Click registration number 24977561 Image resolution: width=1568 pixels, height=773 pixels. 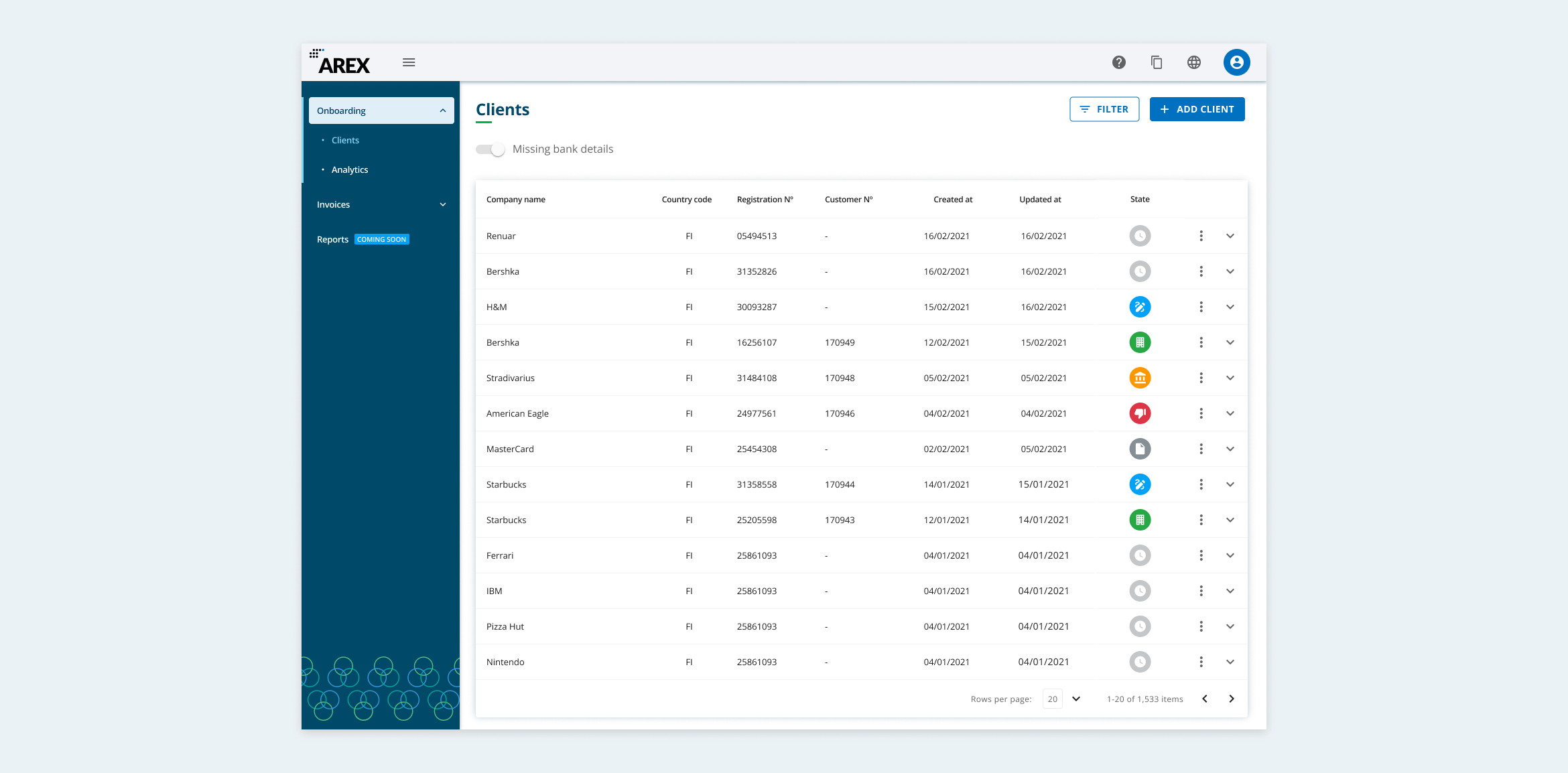click(757, 413)
